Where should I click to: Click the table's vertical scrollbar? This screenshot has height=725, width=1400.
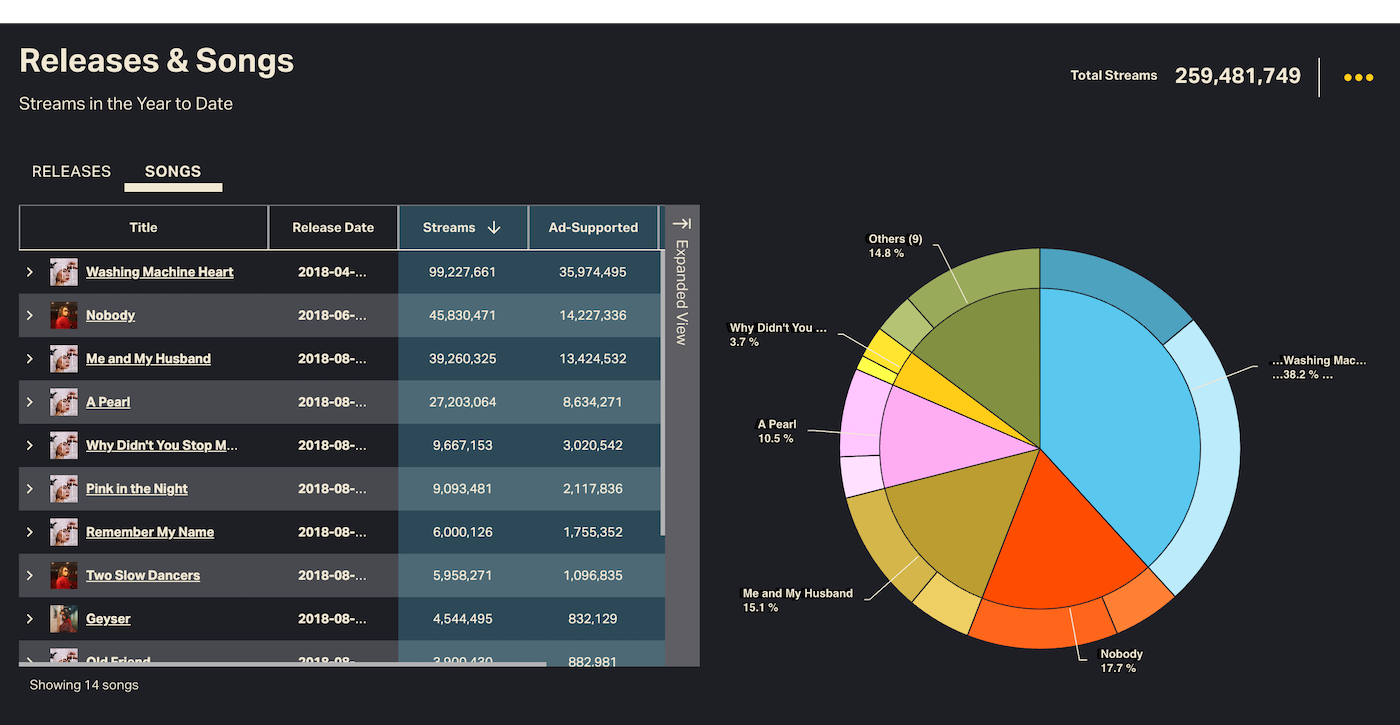coord(662,400)
